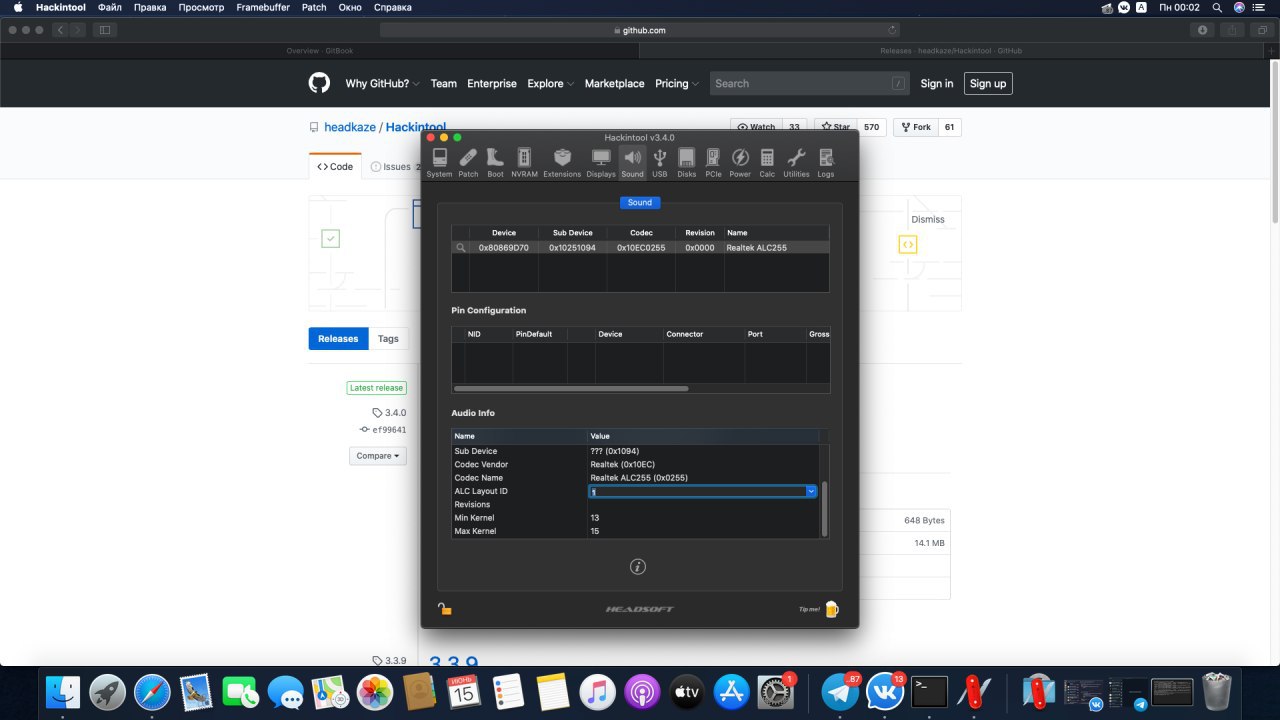Open the Apple menu
The image size is (1280, 720).
tap(17, 7)
